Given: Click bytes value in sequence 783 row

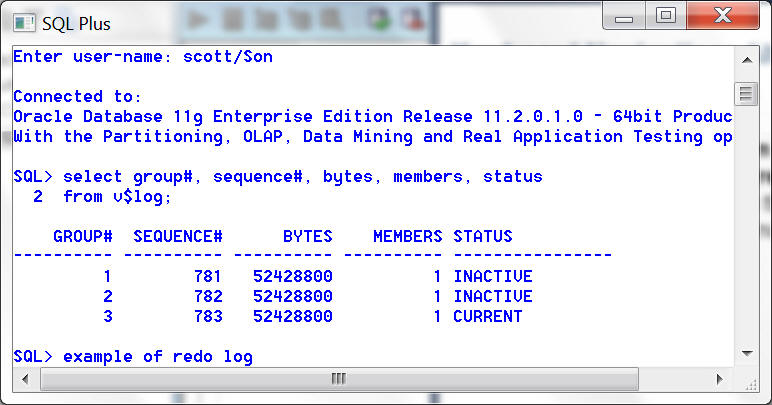Looking at the screenshot, I should 293,316.
